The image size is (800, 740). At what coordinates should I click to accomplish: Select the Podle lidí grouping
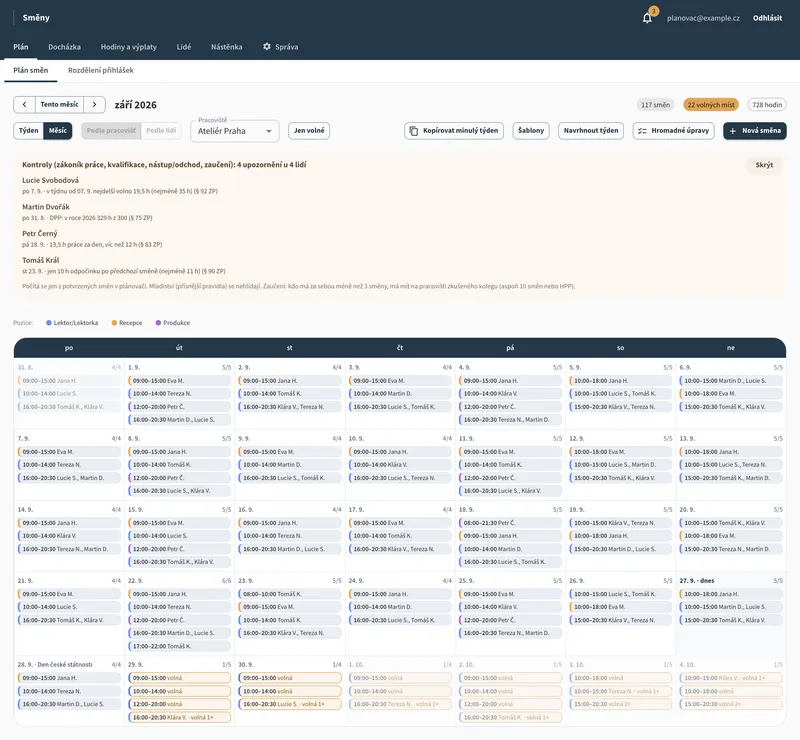coord(161,131)
